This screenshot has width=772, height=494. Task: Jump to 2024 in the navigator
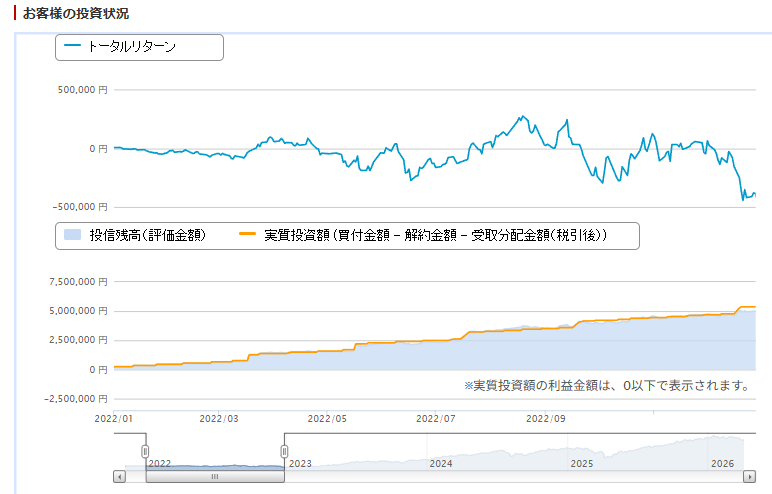coord(440,464)
